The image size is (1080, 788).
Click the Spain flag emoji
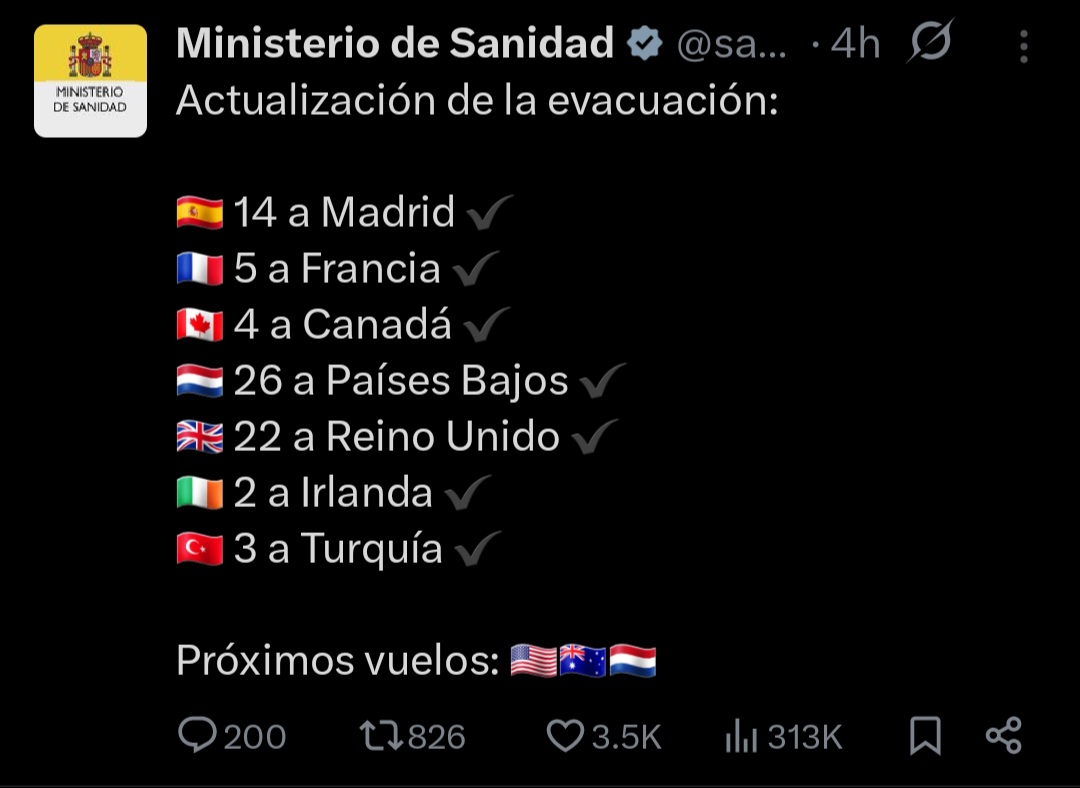[200, 212]
